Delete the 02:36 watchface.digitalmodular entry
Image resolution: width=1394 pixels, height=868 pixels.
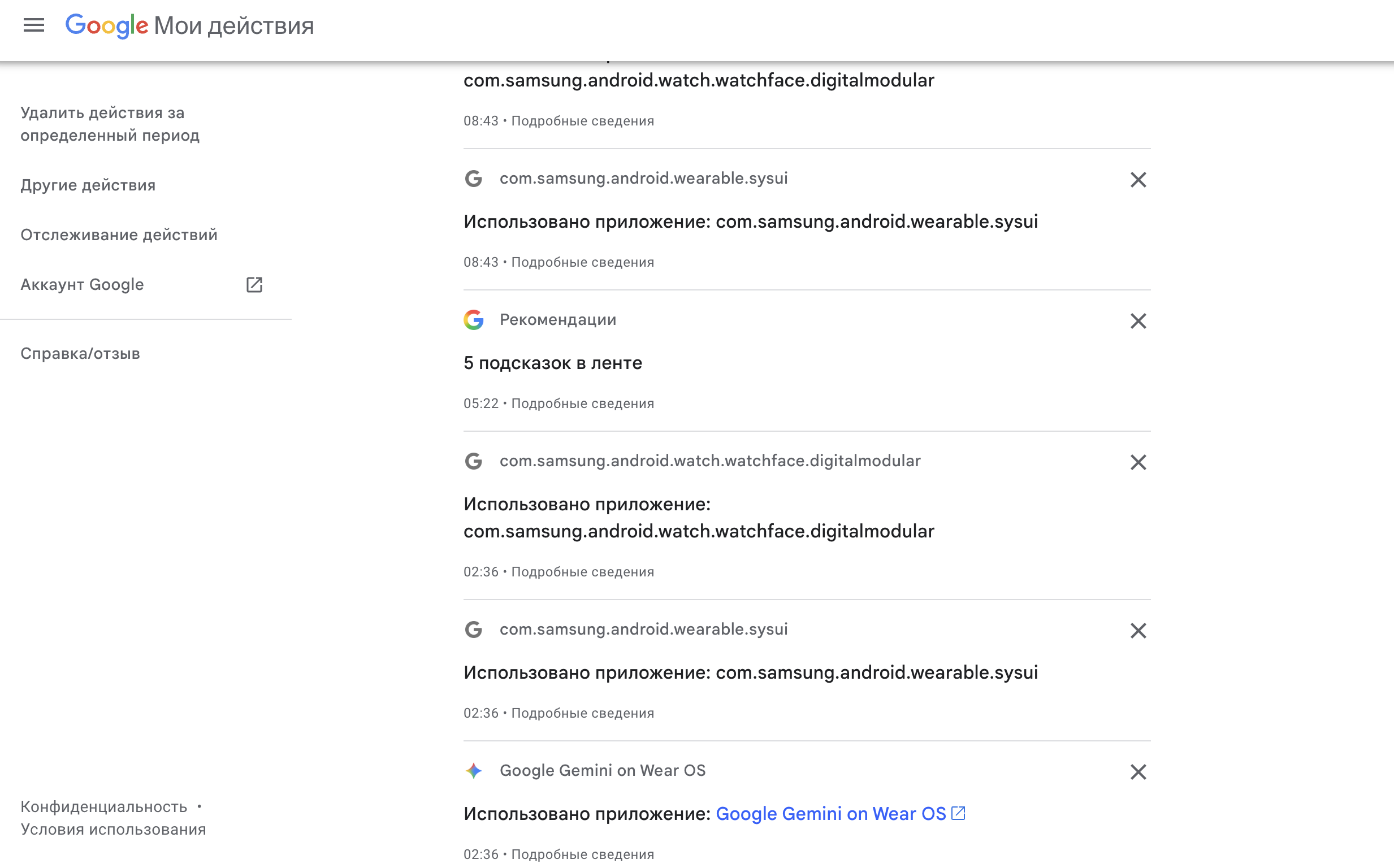1137,462
